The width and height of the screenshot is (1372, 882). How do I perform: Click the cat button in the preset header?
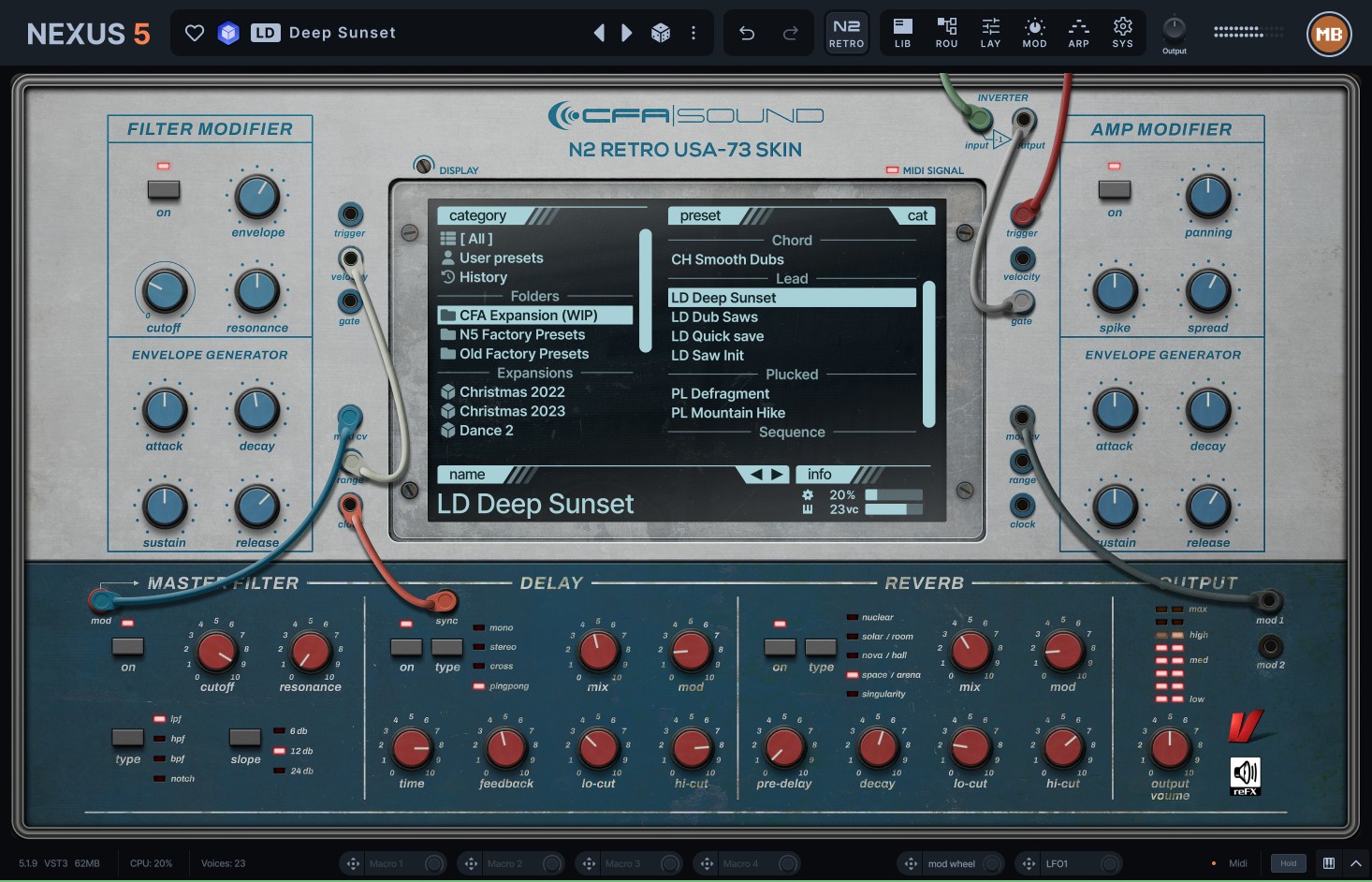[x=917, y=215]
